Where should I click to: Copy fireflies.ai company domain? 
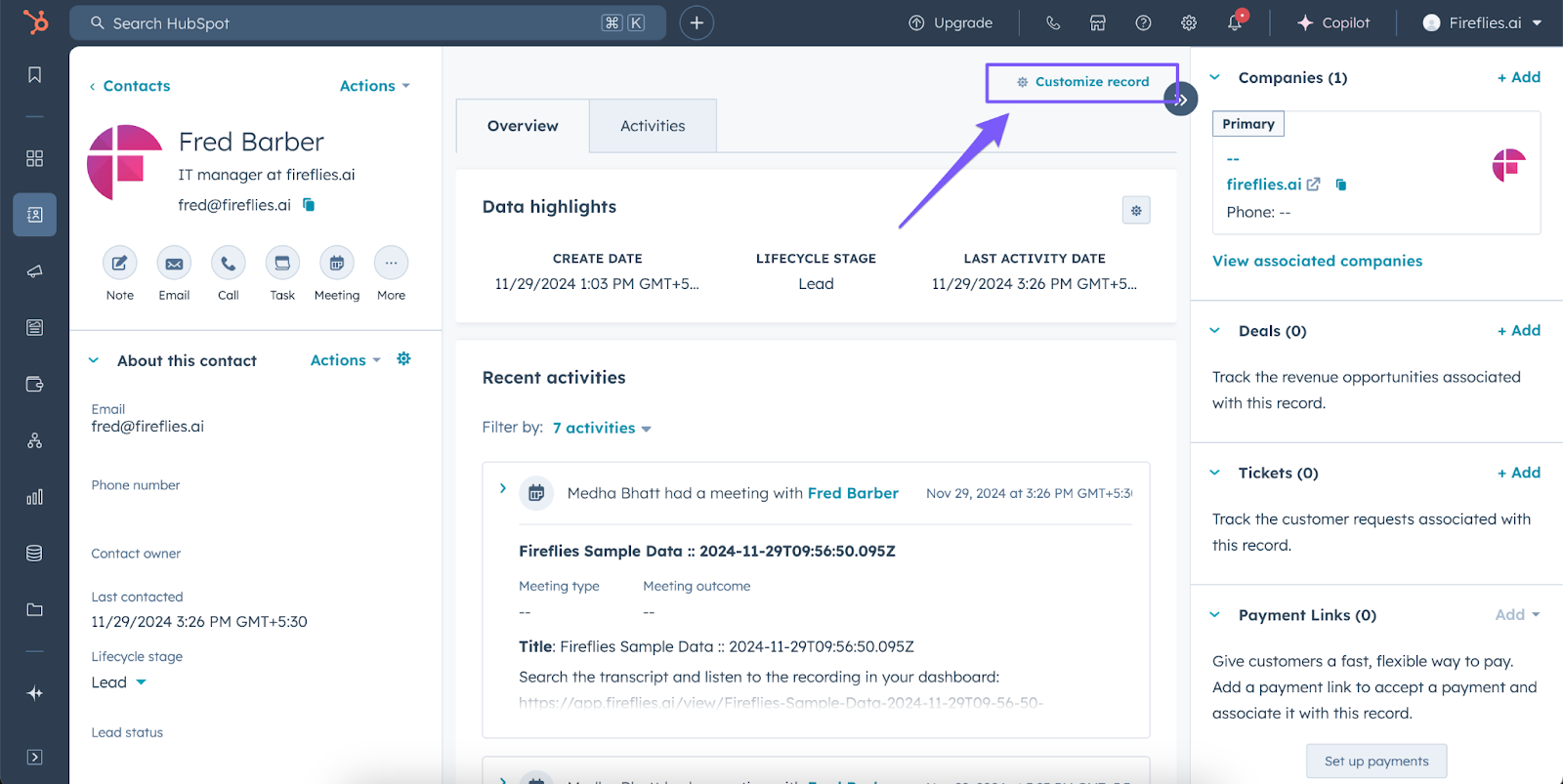tap(1341, 185)
